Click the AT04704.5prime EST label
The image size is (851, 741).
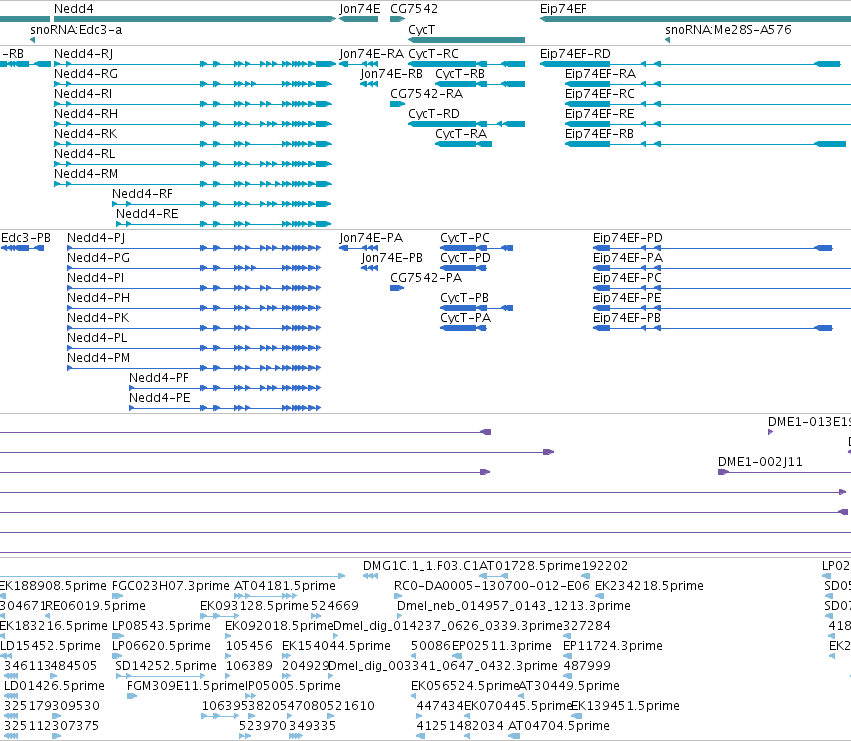pos(558,726)
